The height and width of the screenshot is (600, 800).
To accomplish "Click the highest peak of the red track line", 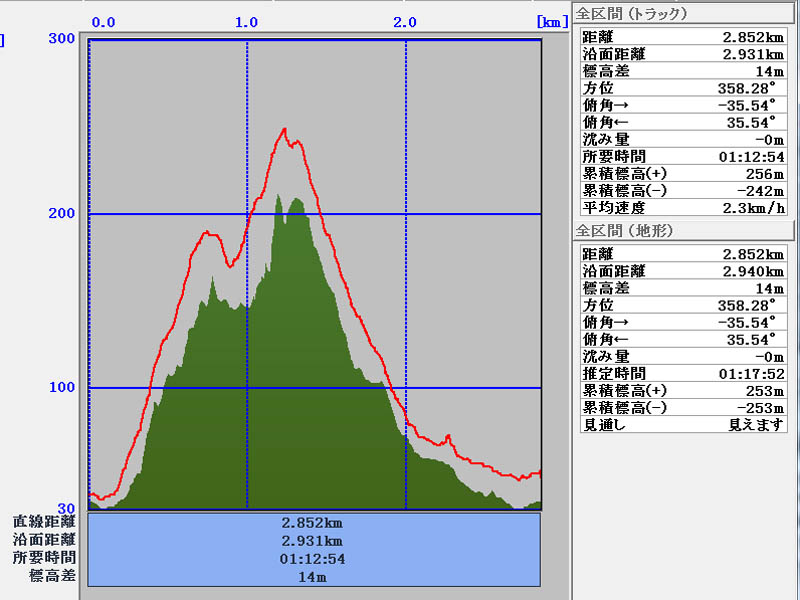I will (285, 129).
